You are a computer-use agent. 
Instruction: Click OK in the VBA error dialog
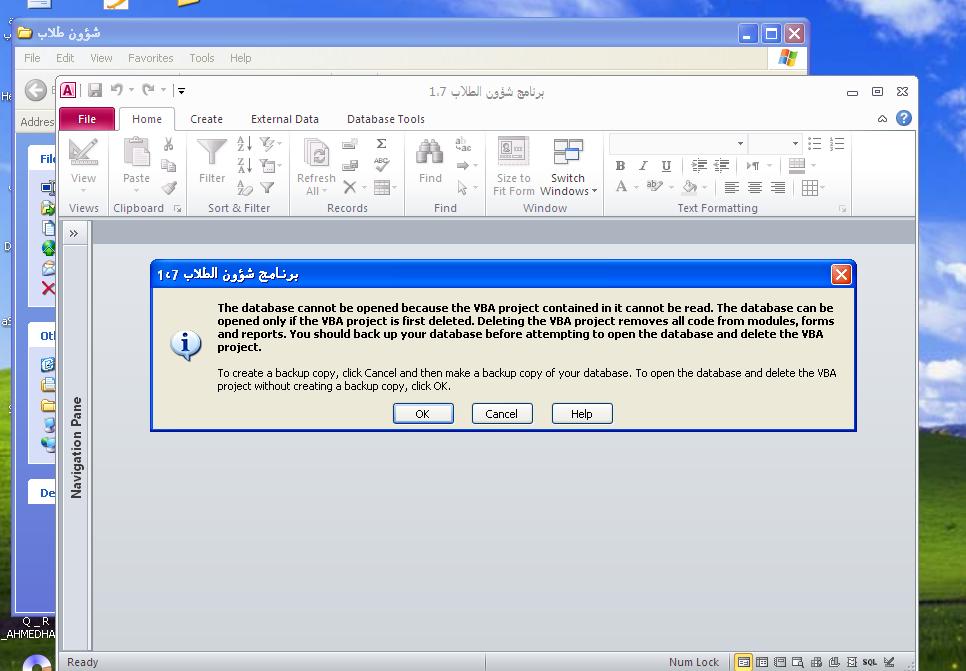[422, 414]
